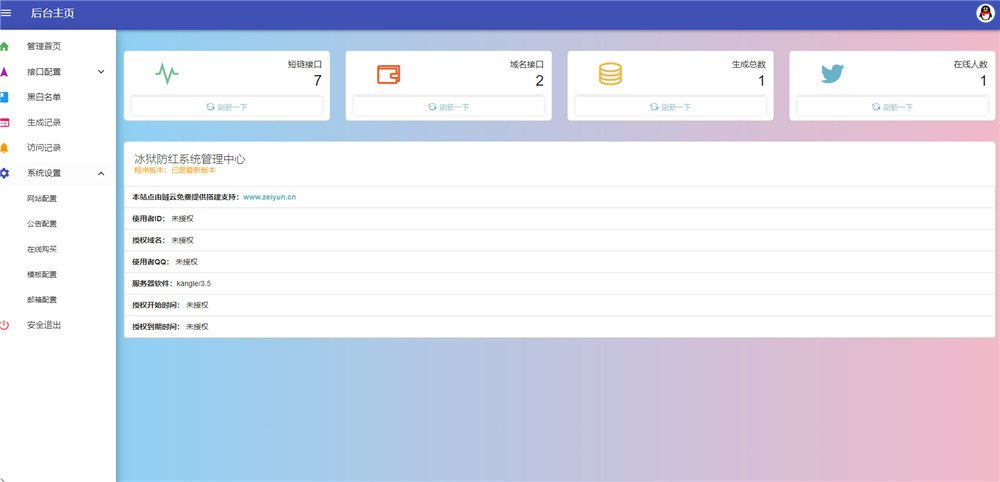Click the 授权域名 未授权 row
Viewport: 1000px width, 482px height.
(x=559, y=240)
